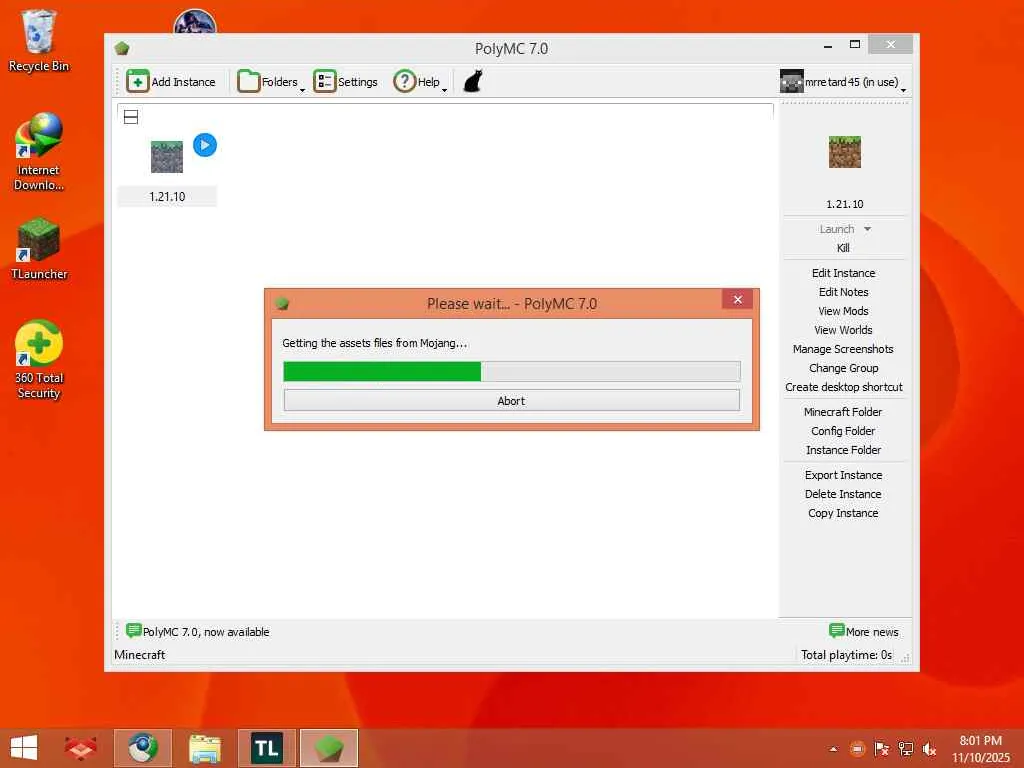Choose Copy Instance
The height and width of the screenshot is (768, 1024).
843,513
